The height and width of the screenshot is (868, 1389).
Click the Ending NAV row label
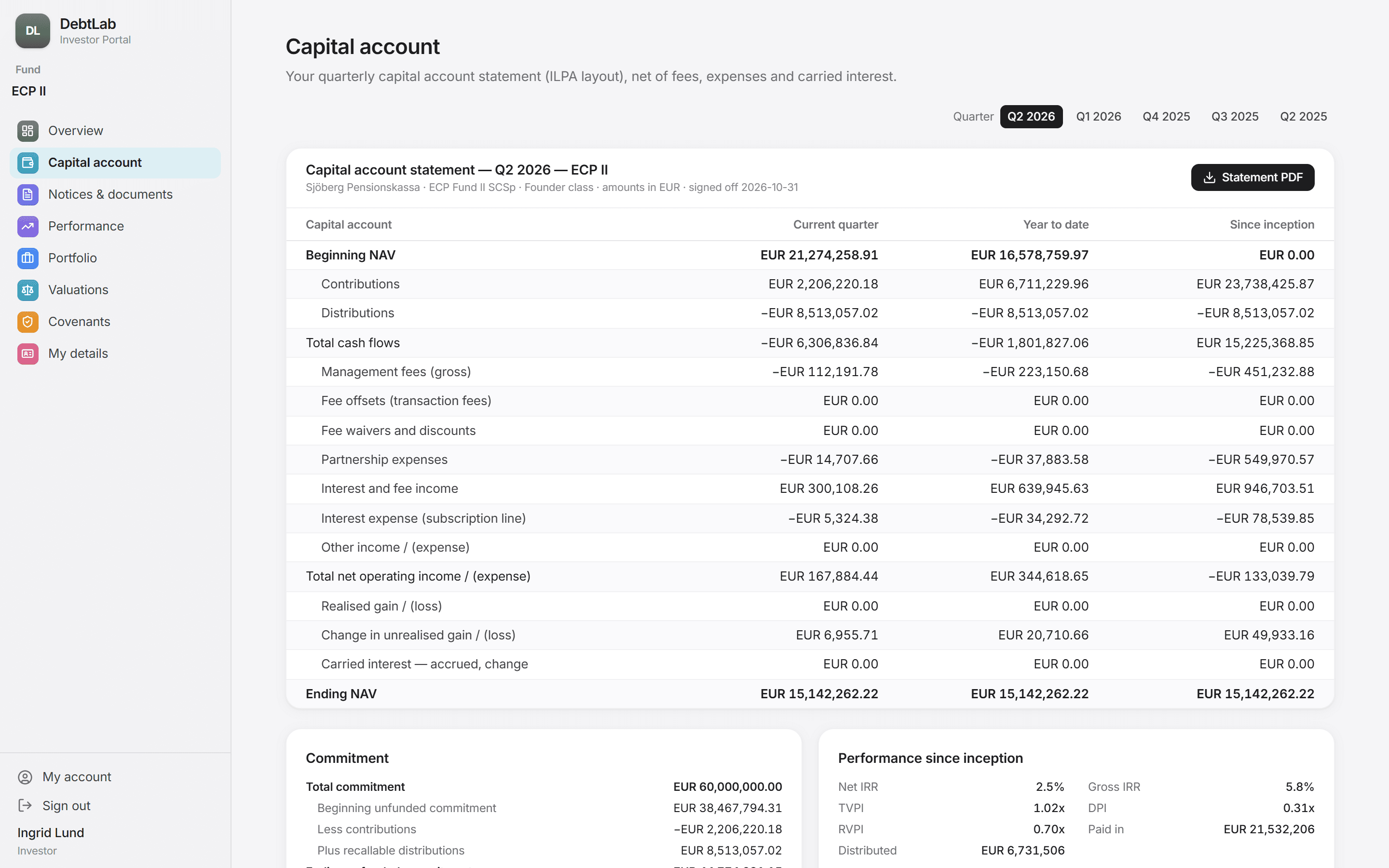pos(341,694)
